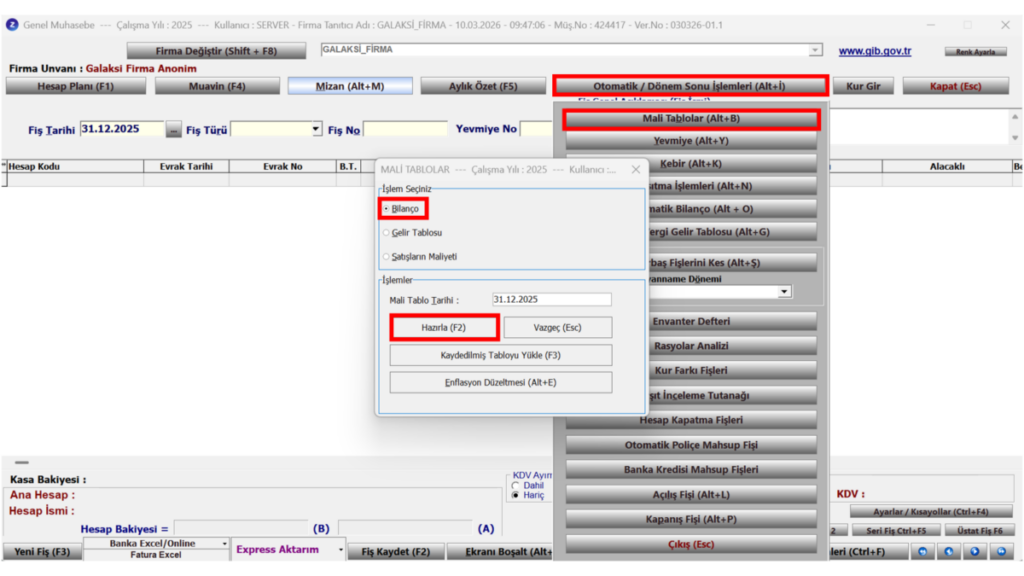Screen dimensions: 1024x576
Task: Select Yevmiye (Alt+Y) from the menu
Action: point(691,141)
